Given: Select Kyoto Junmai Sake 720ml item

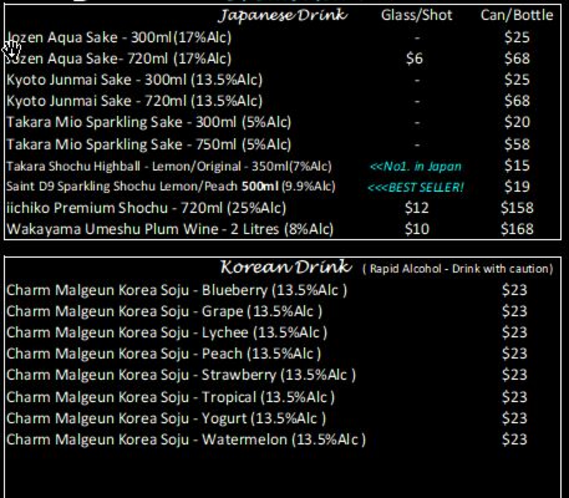Looking at the screenshot, I should (134, 101).
